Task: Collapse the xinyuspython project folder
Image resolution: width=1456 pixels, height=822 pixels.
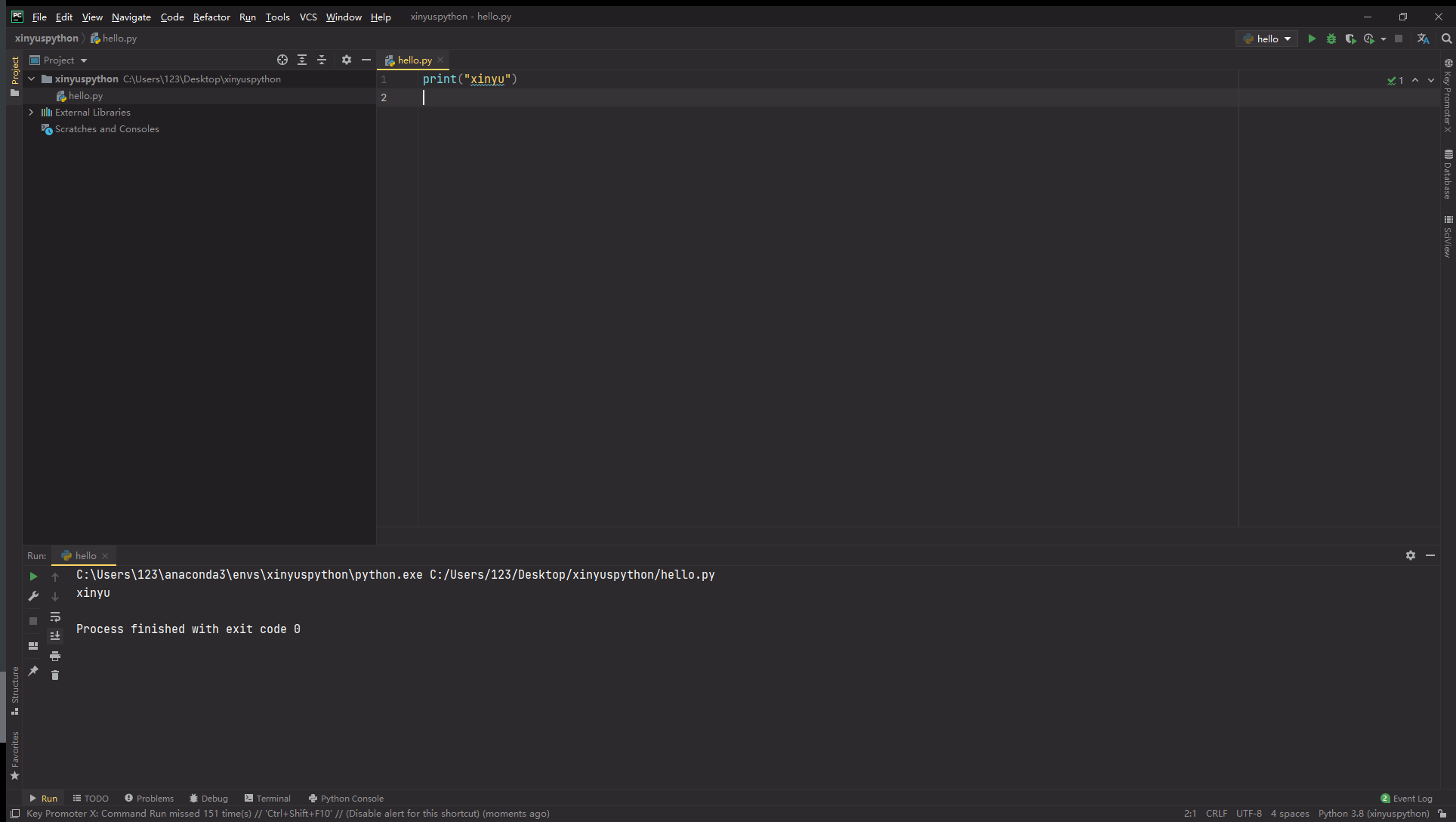Action: (32, 79)
